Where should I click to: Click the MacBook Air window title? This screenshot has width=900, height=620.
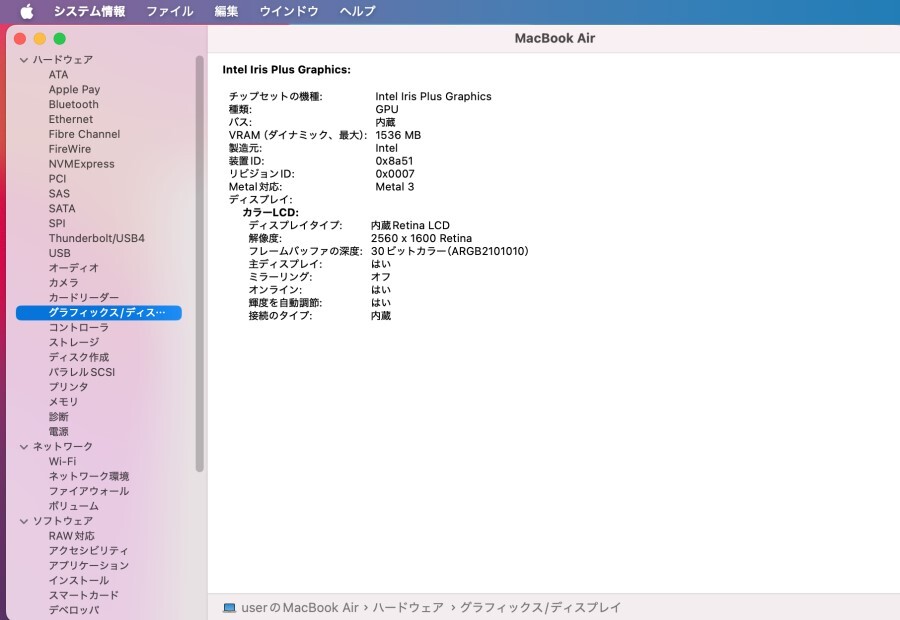coord(554,38)
